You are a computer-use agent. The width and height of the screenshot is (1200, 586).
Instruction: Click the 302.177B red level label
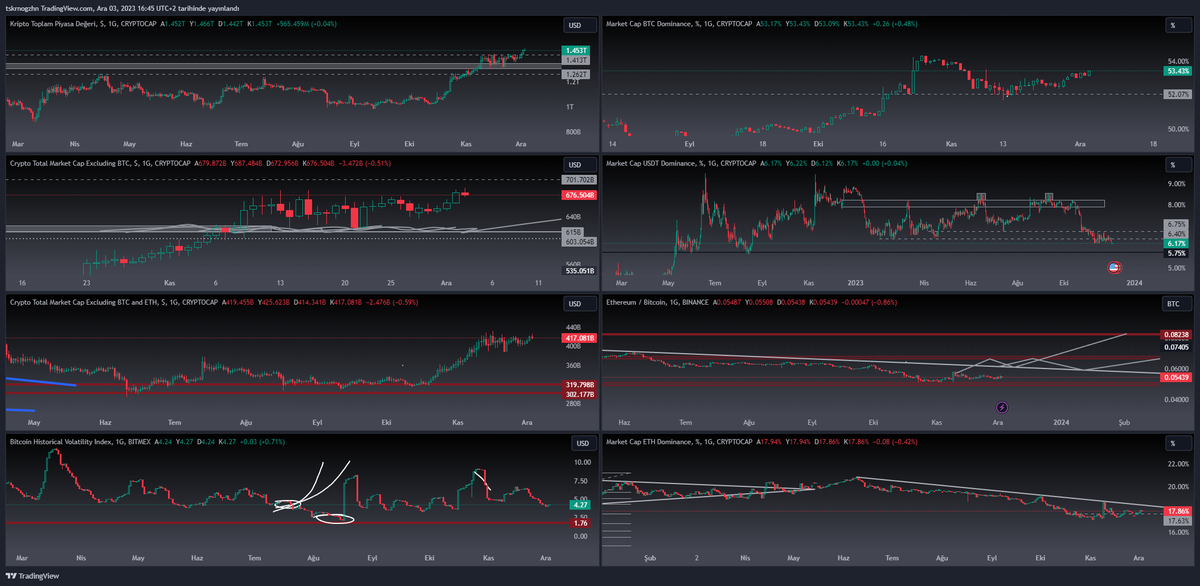(x=581, y=394)
